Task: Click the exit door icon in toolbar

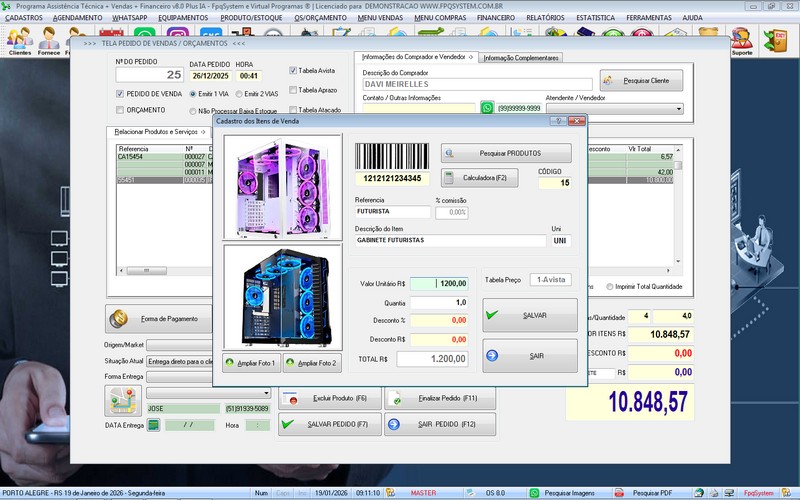Action: [x=775, y=40]
